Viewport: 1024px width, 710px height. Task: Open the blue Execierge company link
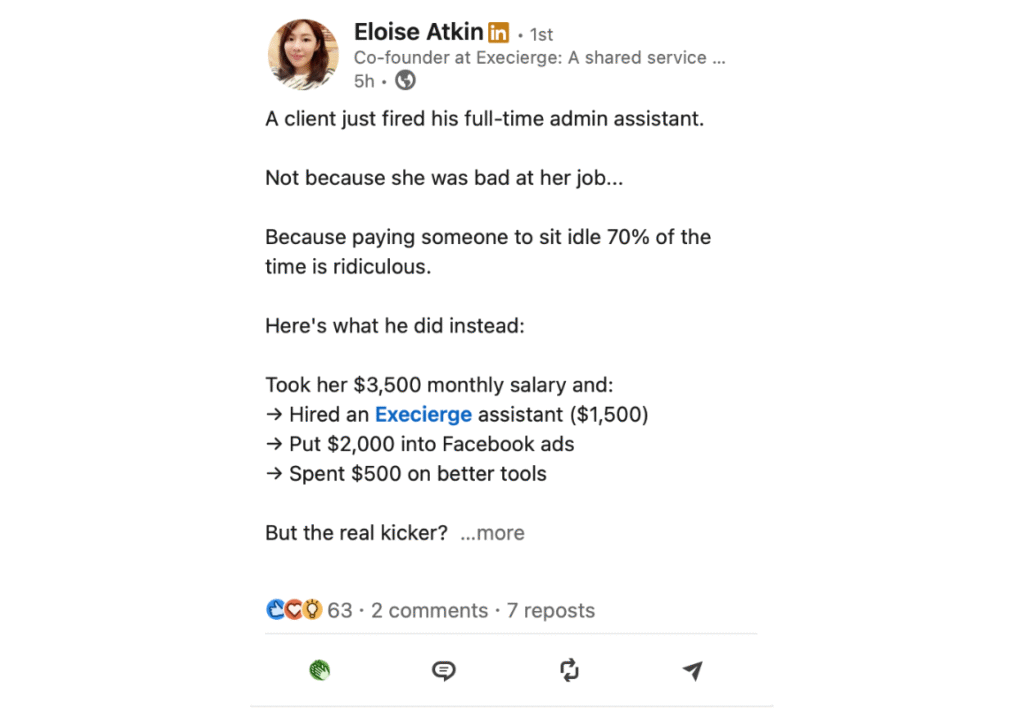(423, 414)
